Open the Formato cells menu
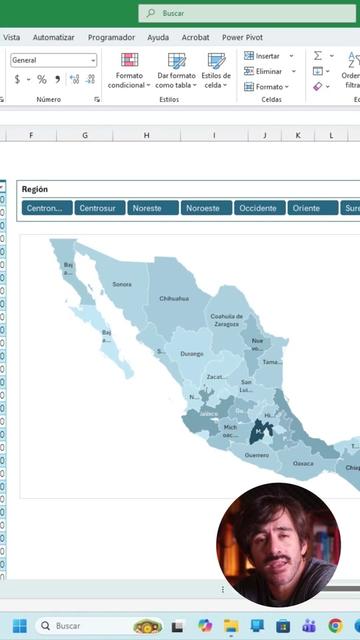This screenshot has height=640, width=360. [x=266, y=87]
